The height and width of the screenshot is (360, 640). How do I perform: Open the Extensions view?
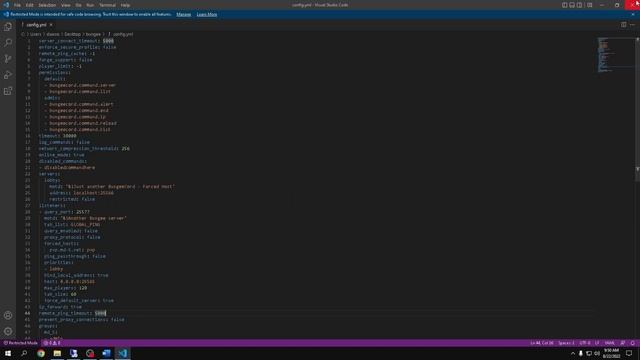point(8,91)
